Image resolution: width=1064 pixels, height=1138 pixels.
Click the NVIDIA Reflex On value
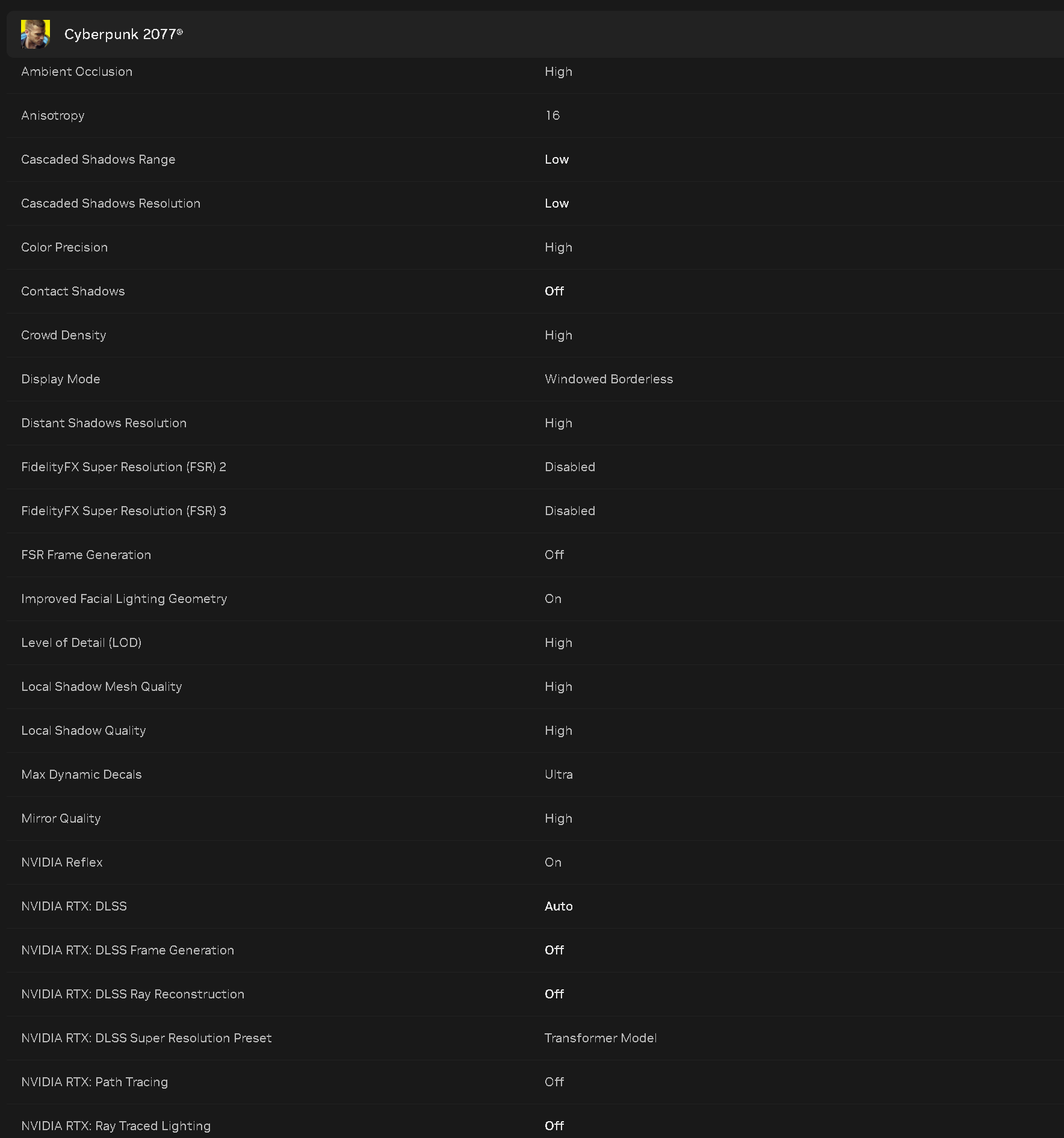click(552, 862)
